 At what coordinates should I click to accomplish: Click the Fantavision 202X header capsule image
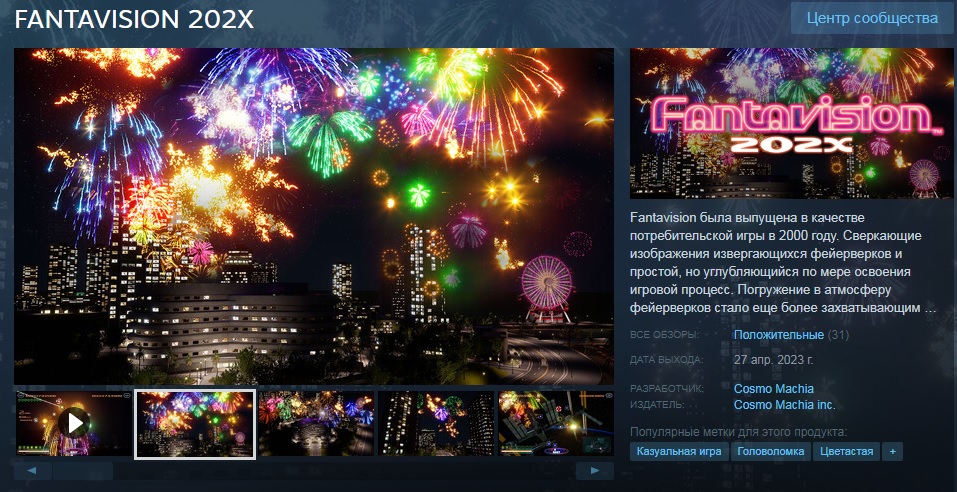792,123
